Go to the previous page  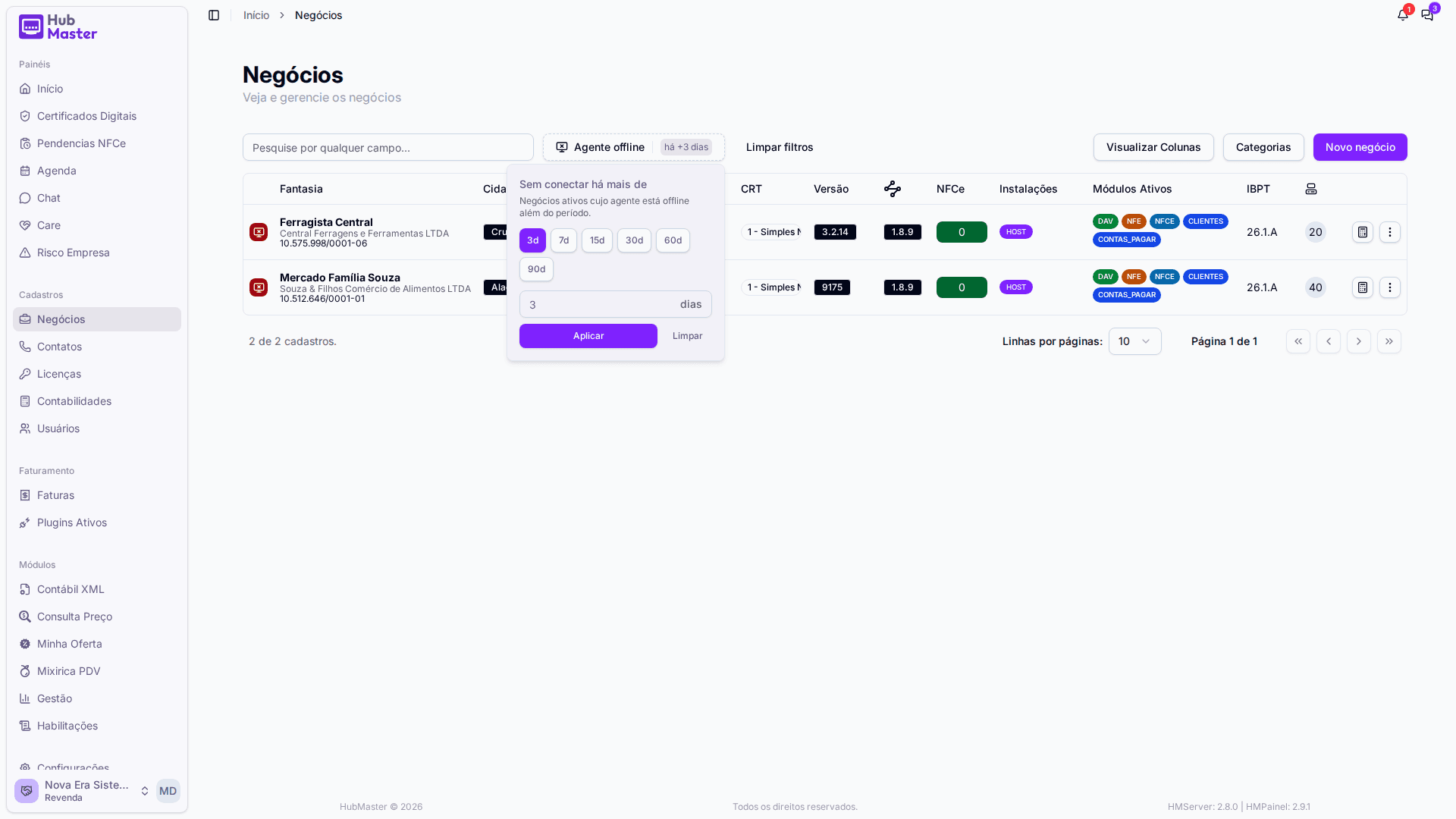coord(1329,341)
